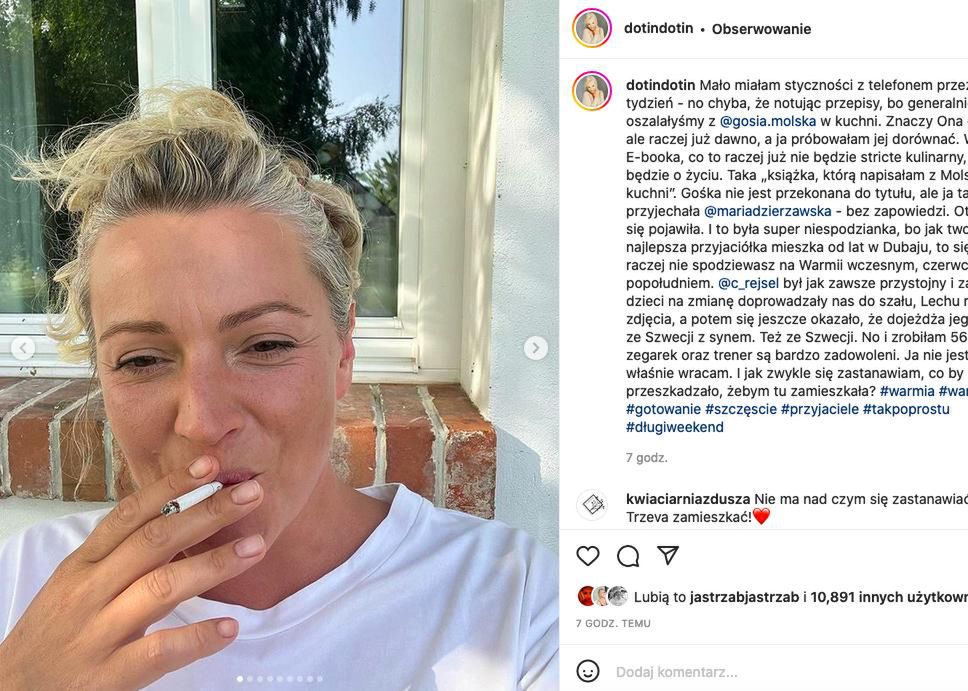Open the @mariadzierzawska mention

pyautogui.click(x=767, y=211)
